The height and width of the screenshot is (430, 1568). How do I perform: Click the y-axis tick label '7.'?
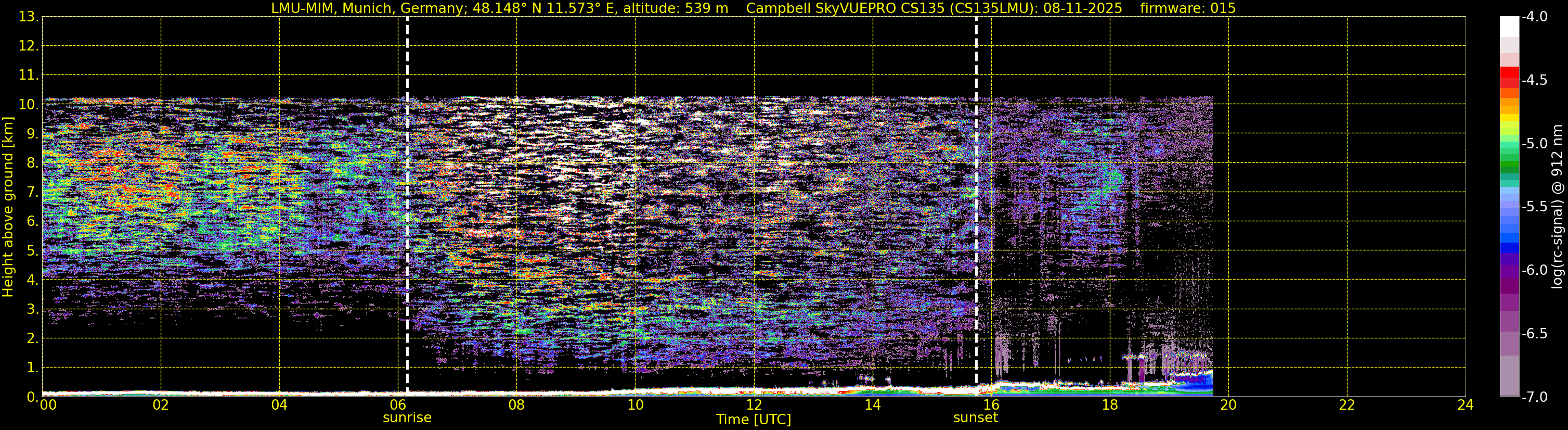(33, 193)
